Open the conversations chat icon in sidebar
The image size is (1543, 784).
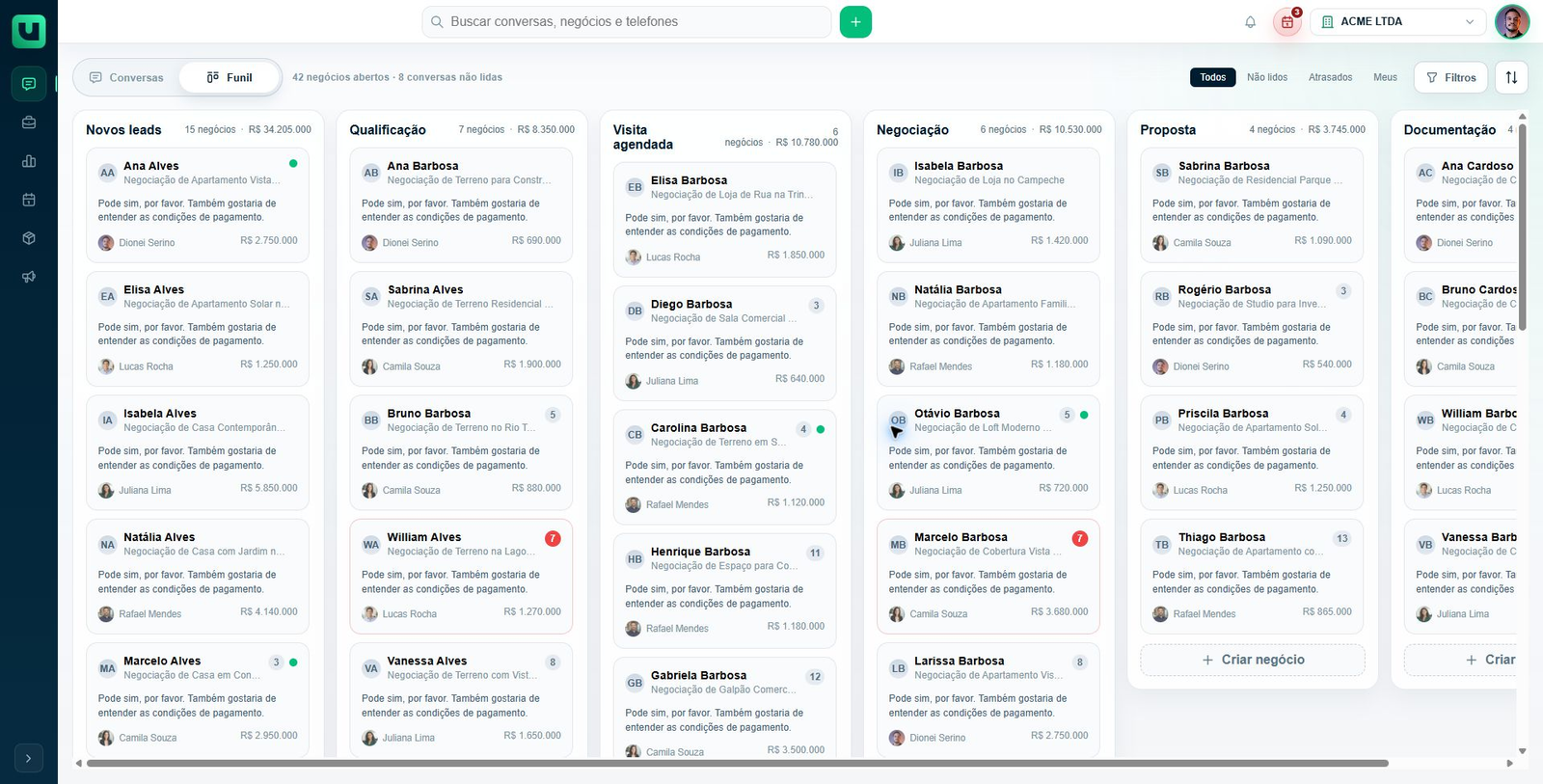29,84
